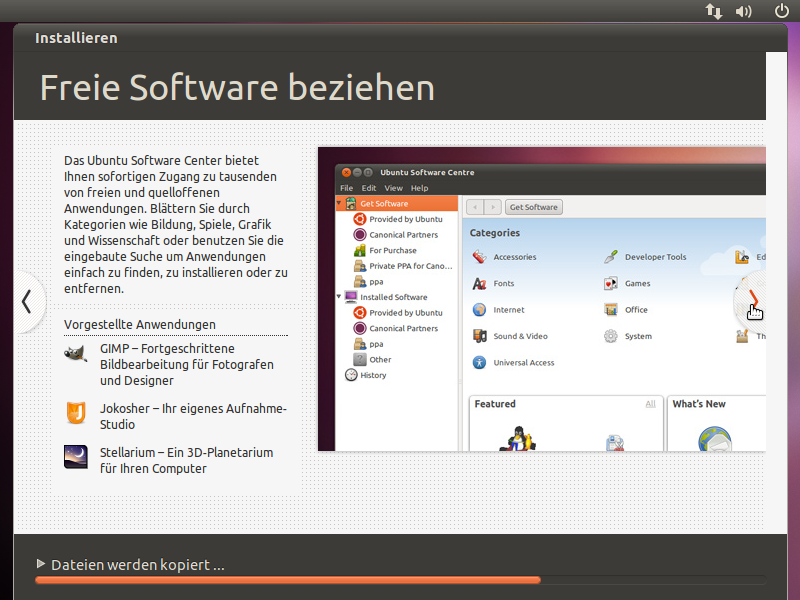Click the 'Vorgestellte Anwendungen' heading
This screenshot has height=600, width=800.
pyautogui.click(x=140, y=324)
